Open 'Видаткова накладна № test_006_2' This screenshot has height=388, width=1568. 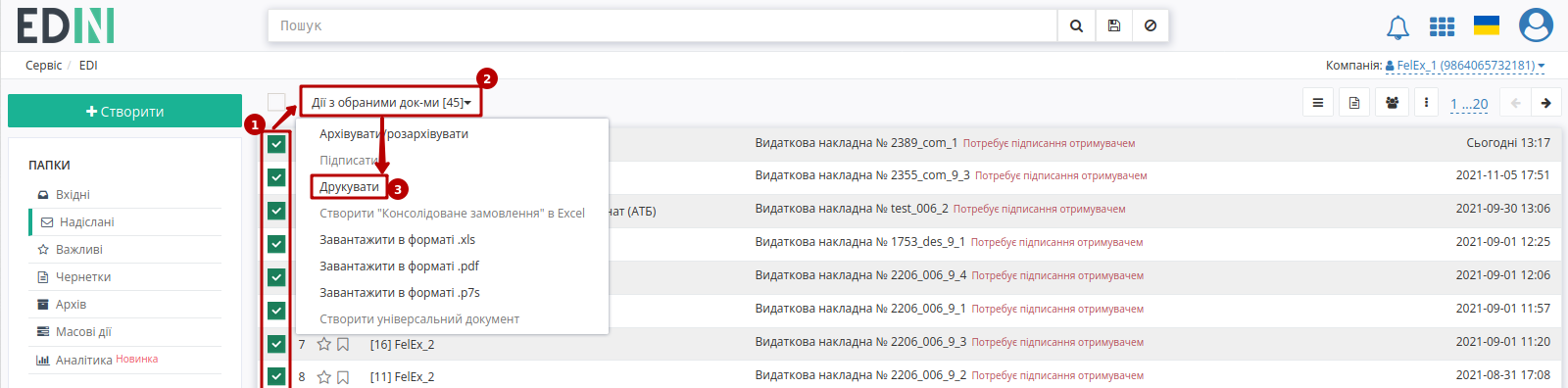(x=852, y=209)
